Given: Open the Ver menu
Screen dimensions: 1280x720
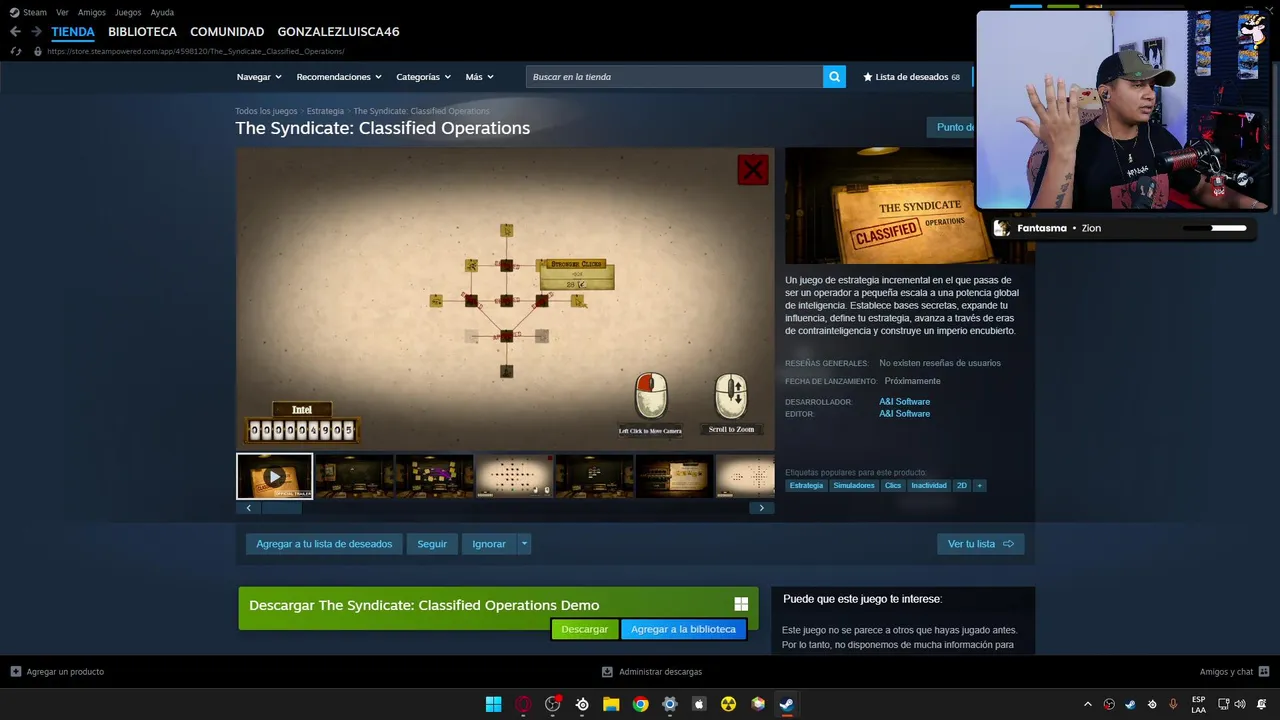Looking at the screenshot, I should point(62,12).
